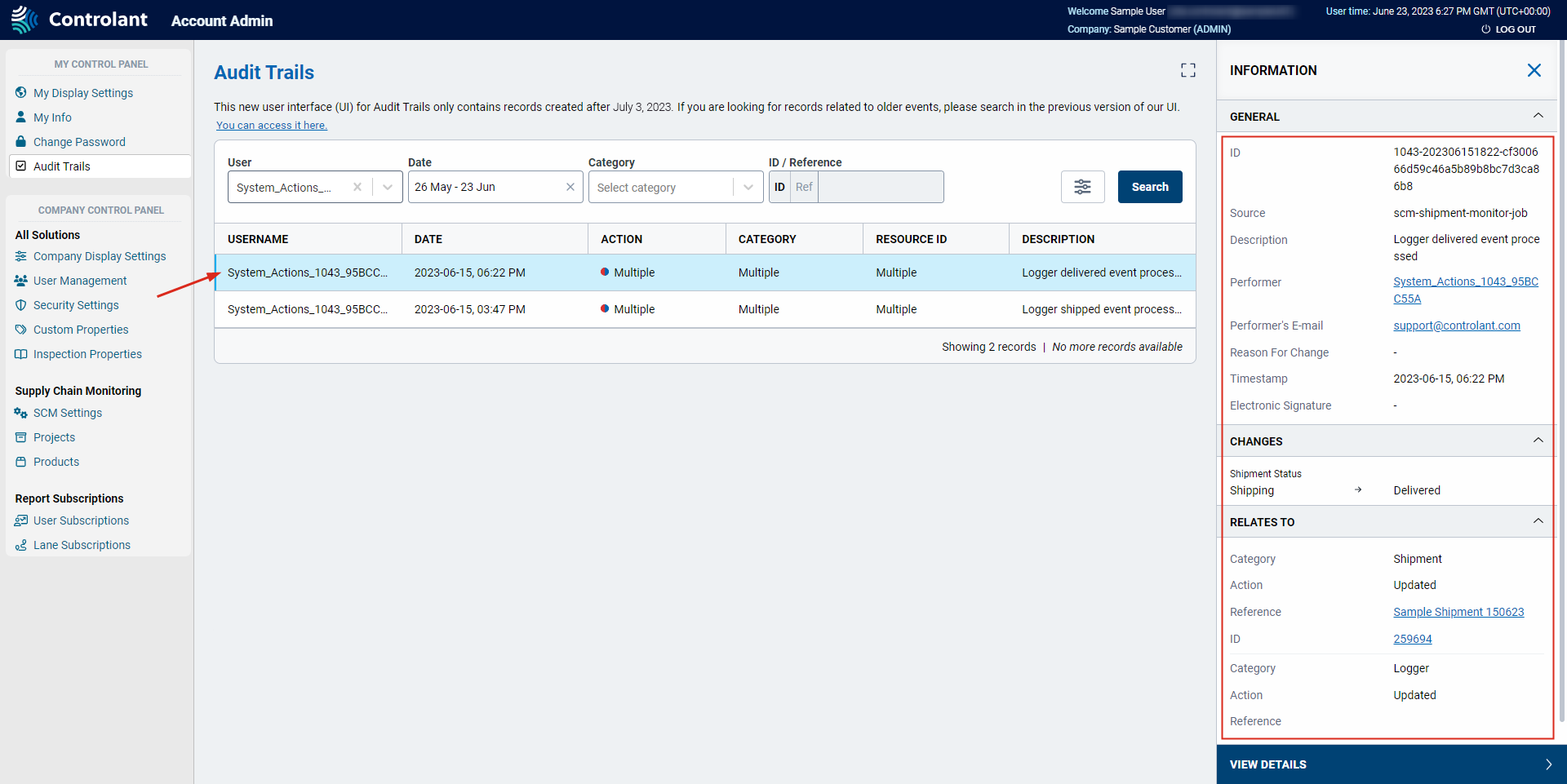Open VIEW DETAILS chevron
The width and height of the screenshot is (1567, 784).
click(x=1548, y=764)
